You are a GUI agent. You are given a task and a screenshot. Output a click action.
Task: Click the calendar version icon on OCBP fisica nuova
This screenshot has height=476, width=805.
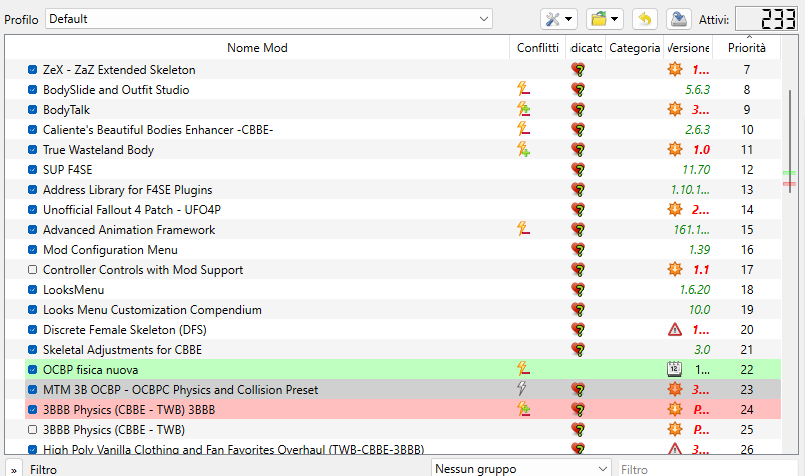[x=675, y=369]
